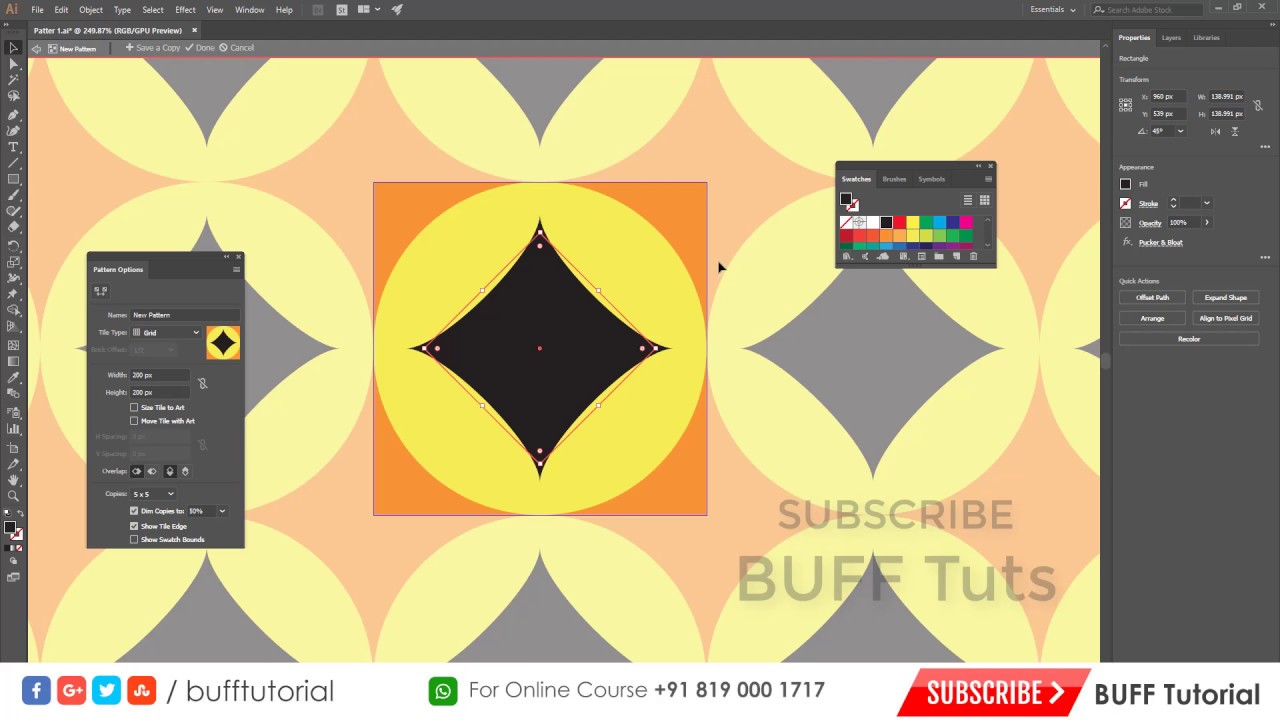Click Save a Copy button
This screenshot has width=1280, height=720.
pos(153,48)
